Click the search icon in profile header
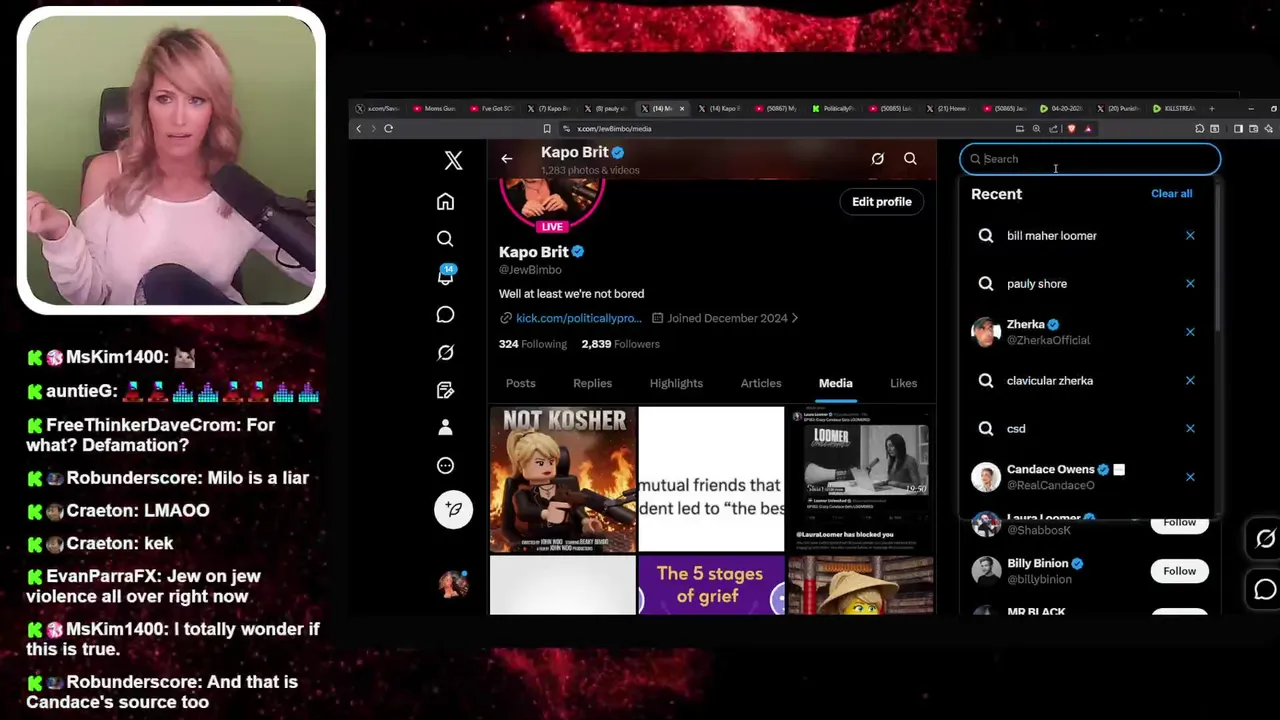 pyautogui.click(x=910, y=159)
